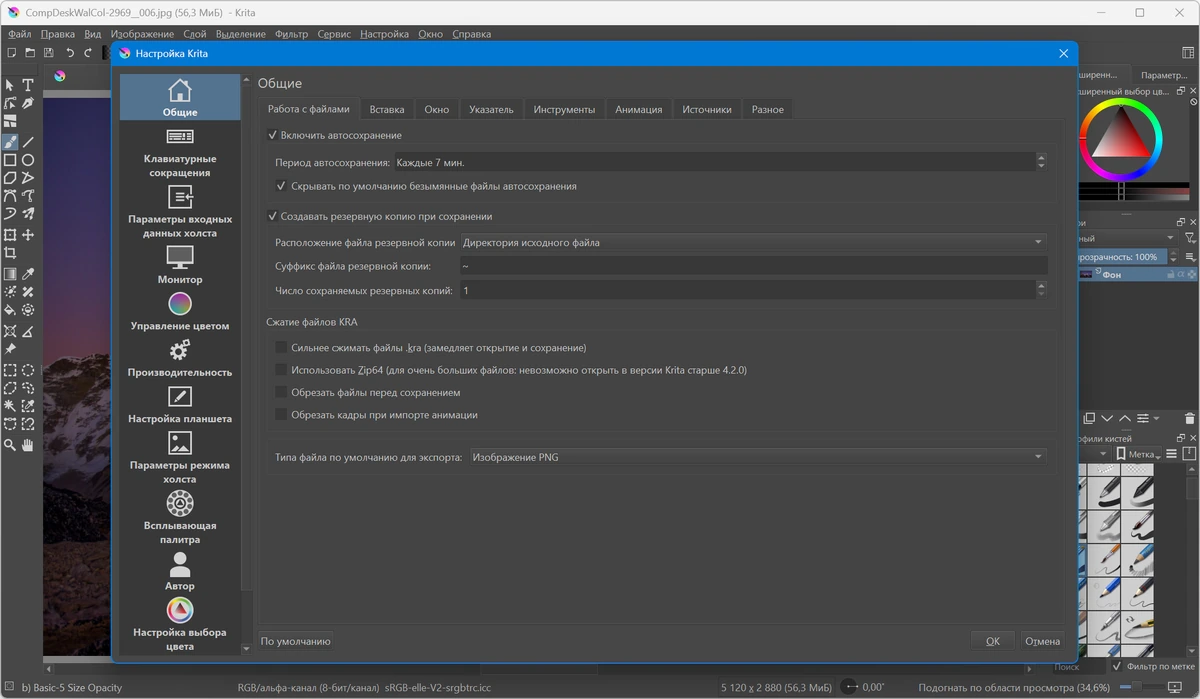1200x699 pixels.
Task: Choose the Measure tool
Action: (x=29, y=330)
